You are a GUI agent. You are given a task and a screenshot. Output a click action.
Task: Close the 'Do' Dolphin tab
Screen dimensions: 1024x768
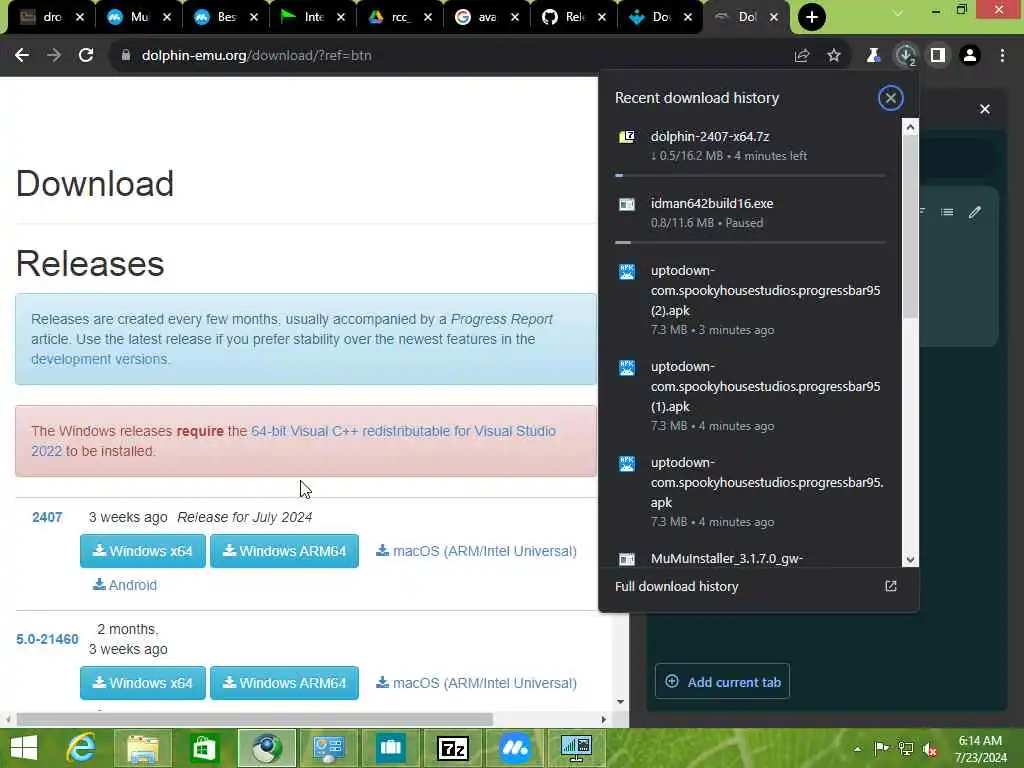pos(688,17)
